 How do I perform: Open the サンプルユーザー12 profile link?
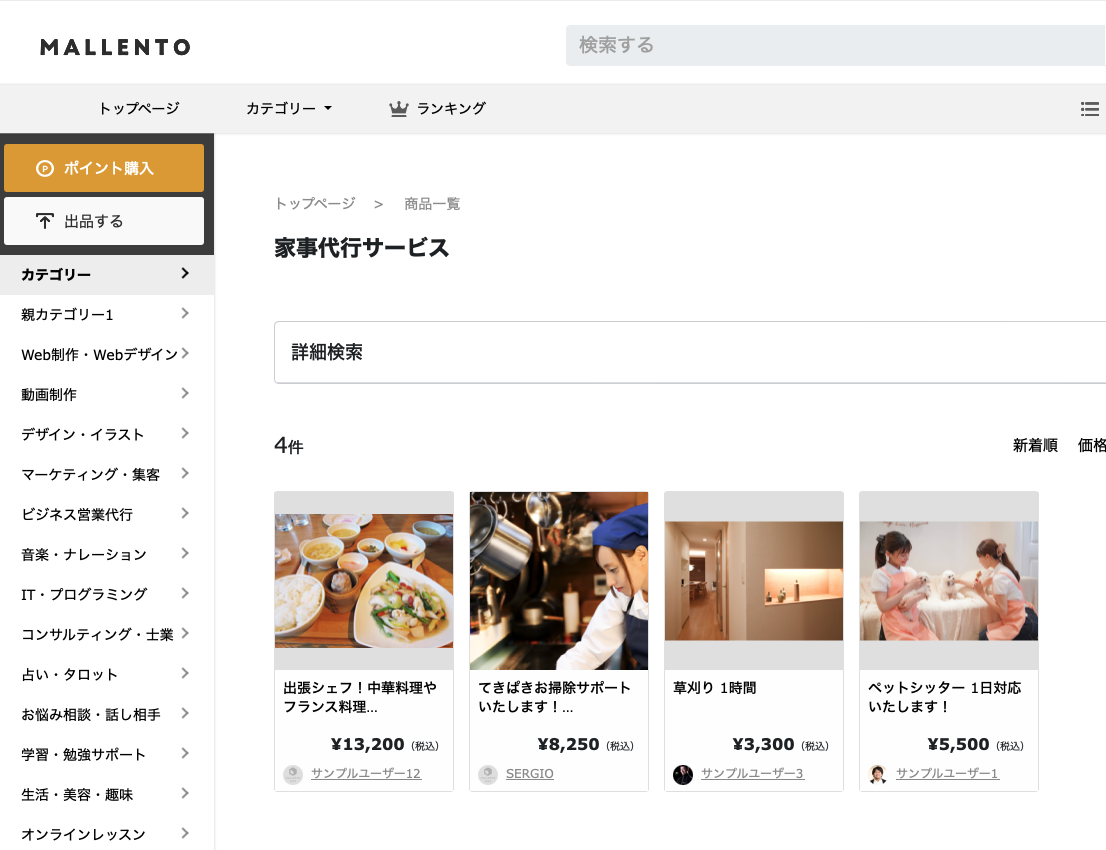pos(365,774)
